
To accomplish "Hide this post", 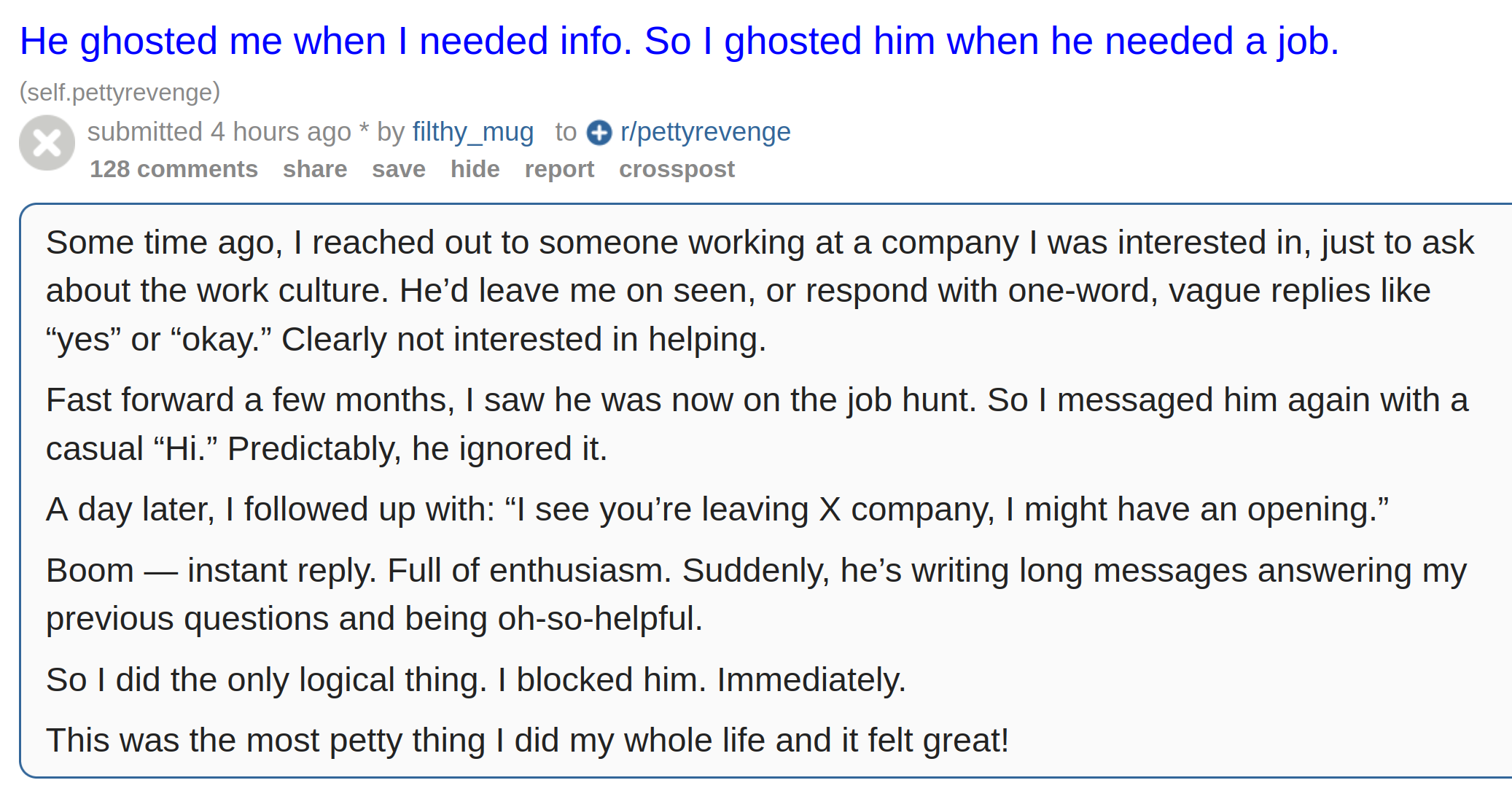I will [475, 169].
